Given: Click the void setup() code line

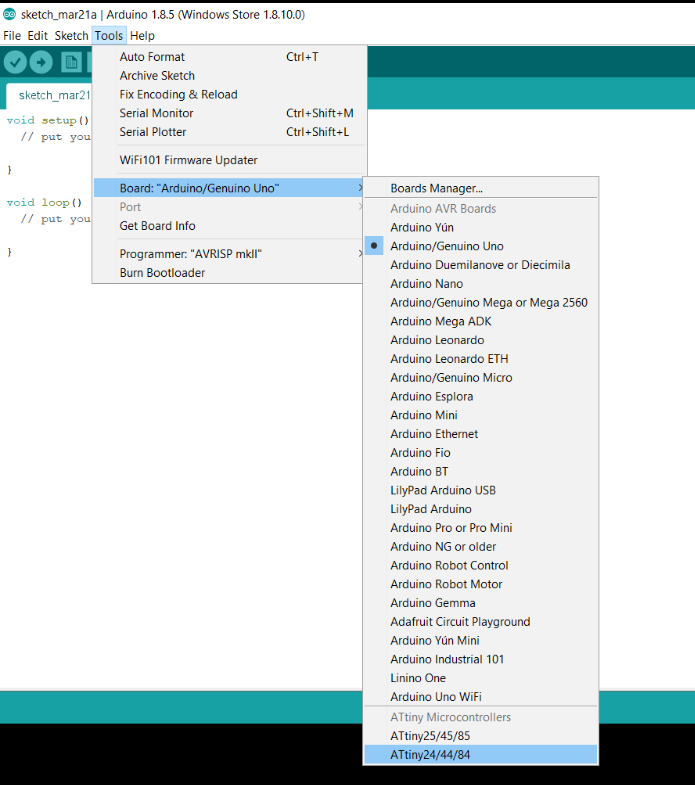Looking at the screenshot, I should click(48, 120).
